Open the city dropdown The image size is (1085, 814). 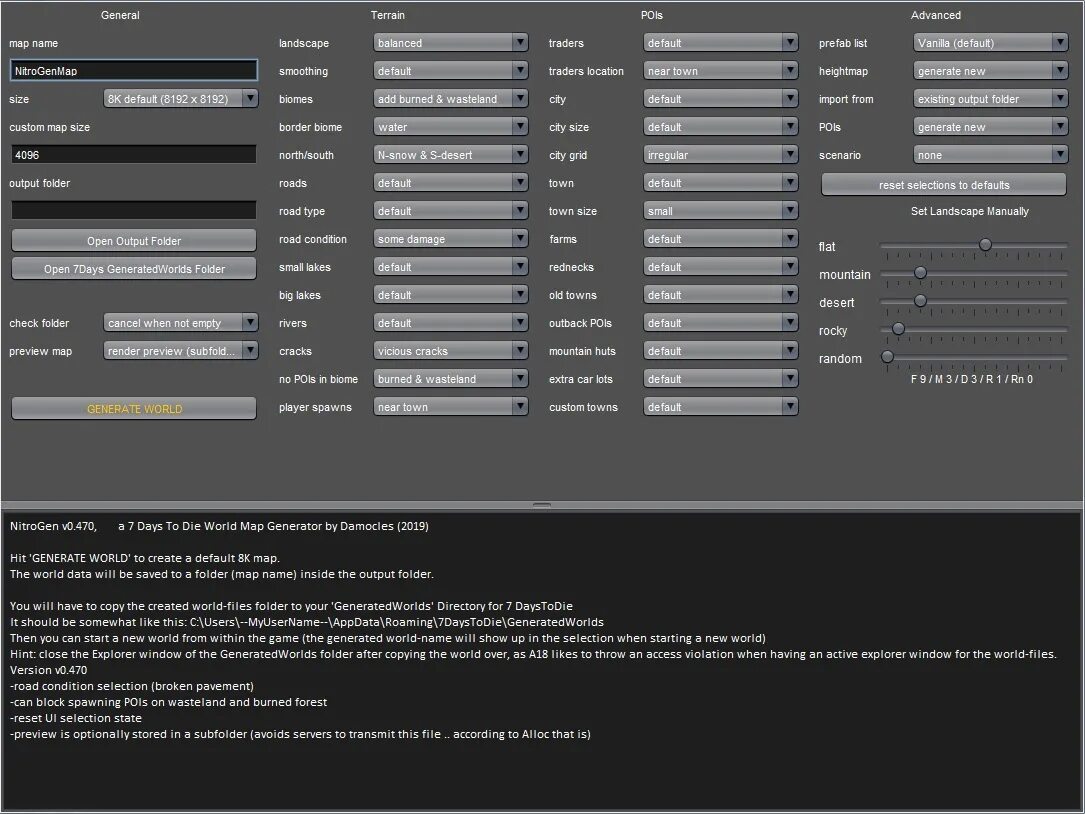pos(720,99)
